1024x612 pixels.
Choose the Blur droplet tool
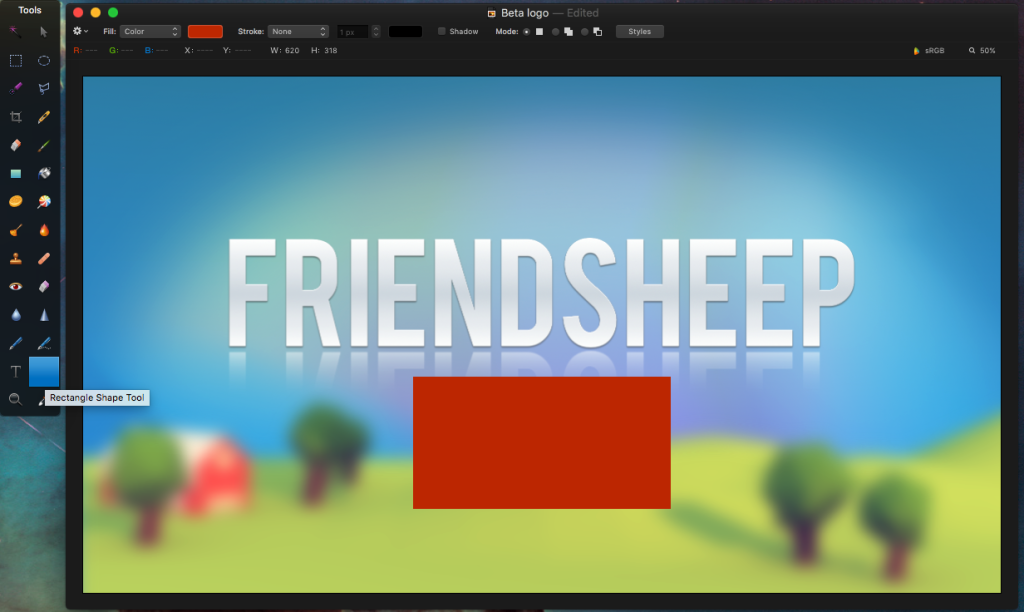click(16, 315)
